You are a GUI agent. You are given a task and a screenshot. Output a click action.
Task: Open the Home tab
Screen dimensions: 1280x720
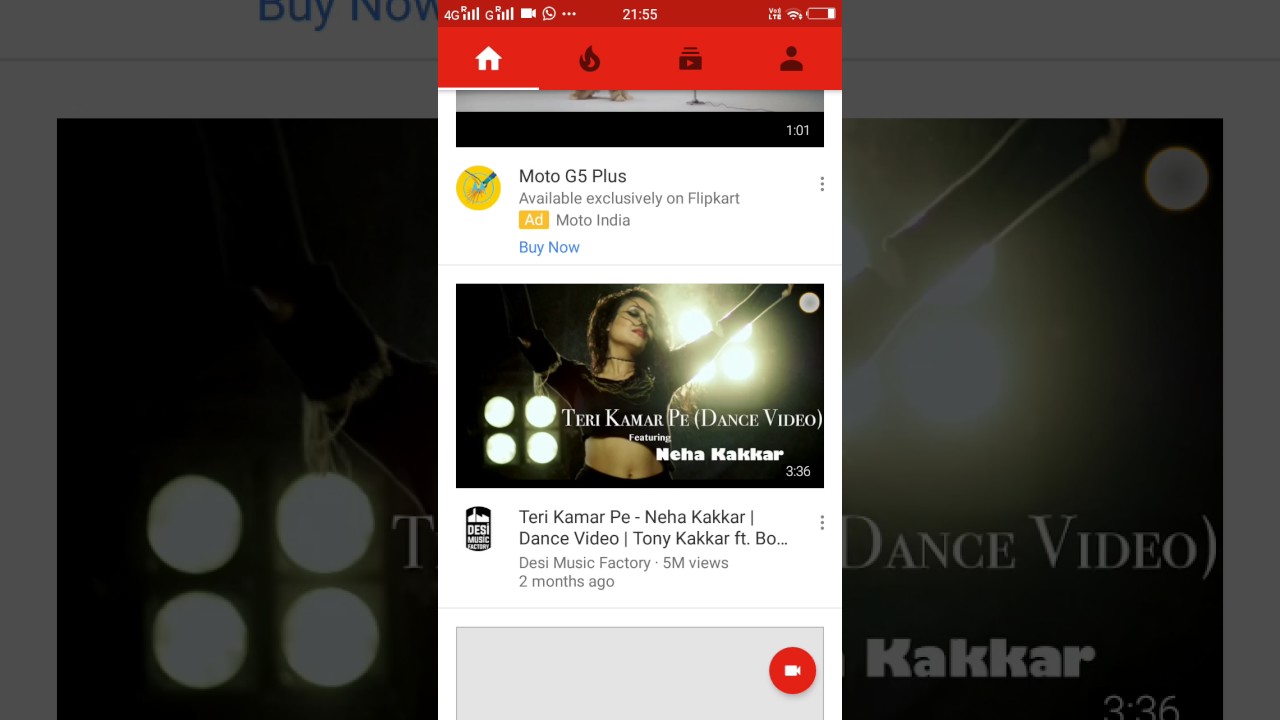point(488,60)
